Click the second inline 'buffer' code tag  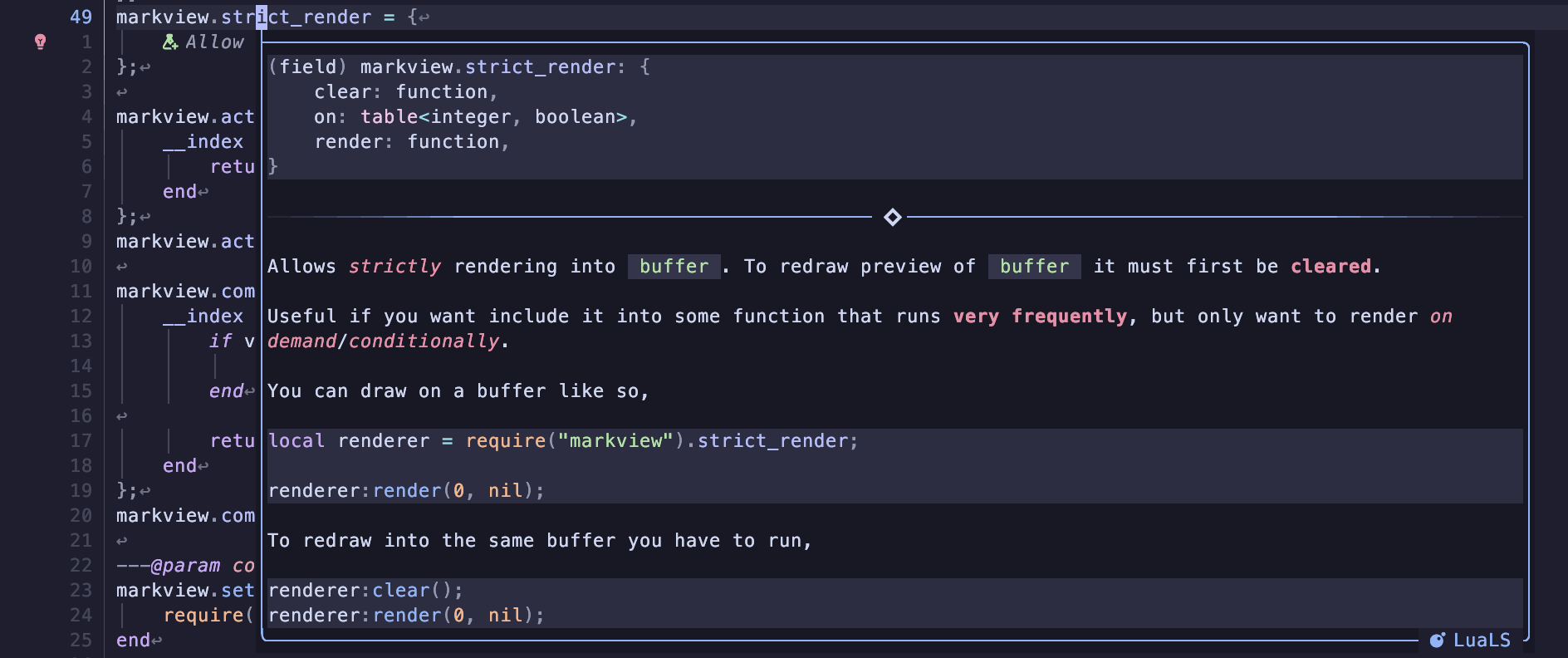tap(1034, 266)
